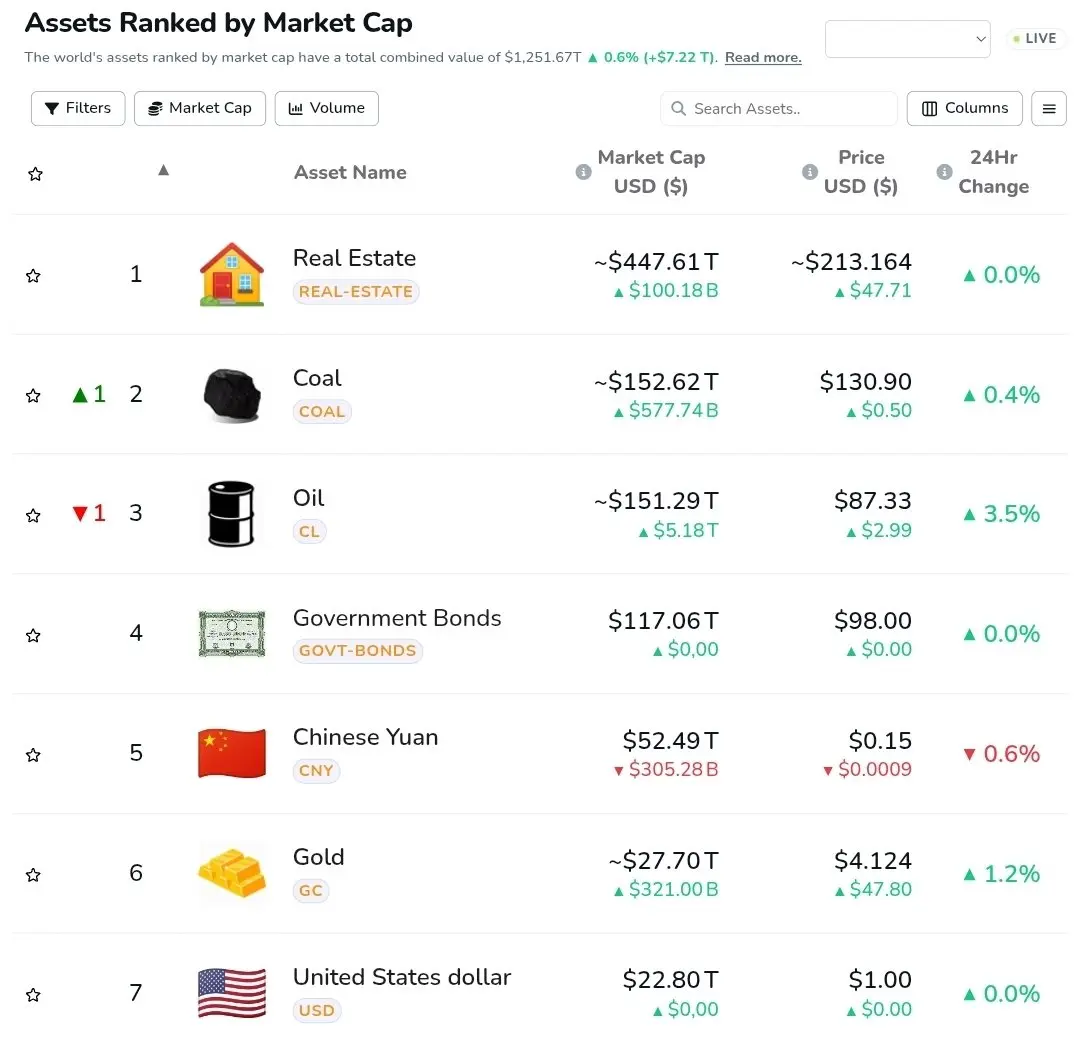Open the Columns selector

pyautogui.click(x=964, y=108)
